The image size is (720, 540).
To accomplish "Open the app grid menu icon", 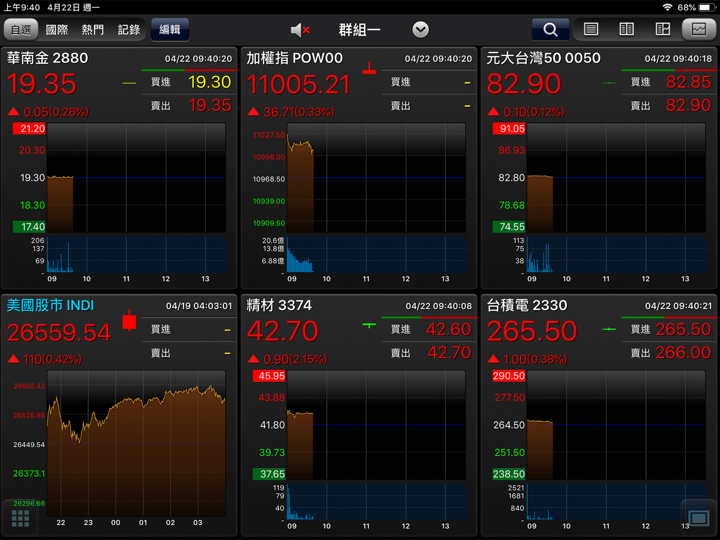I will pyautogui.click(x=20, y=518).
